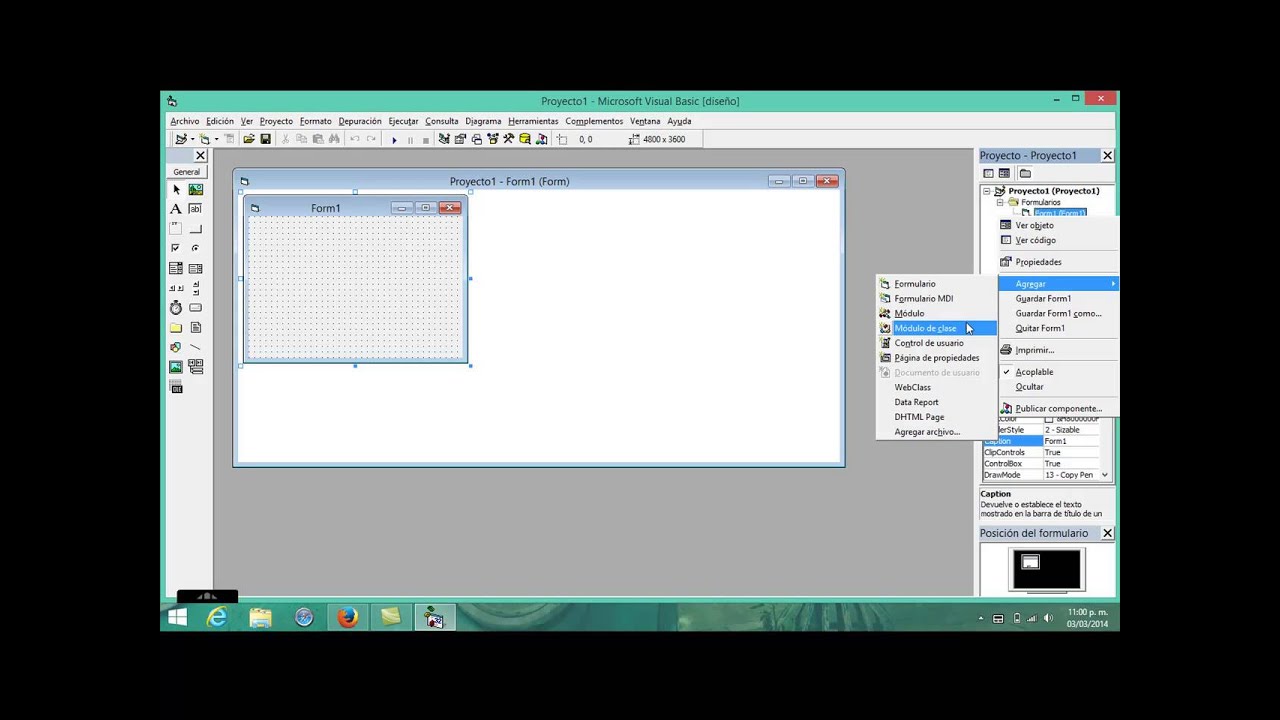This screenshot has width=1280, height=720.
Task: Select the CheckBox control tool in toolbox
Action: pyautogui.click(x=176, y=248)
